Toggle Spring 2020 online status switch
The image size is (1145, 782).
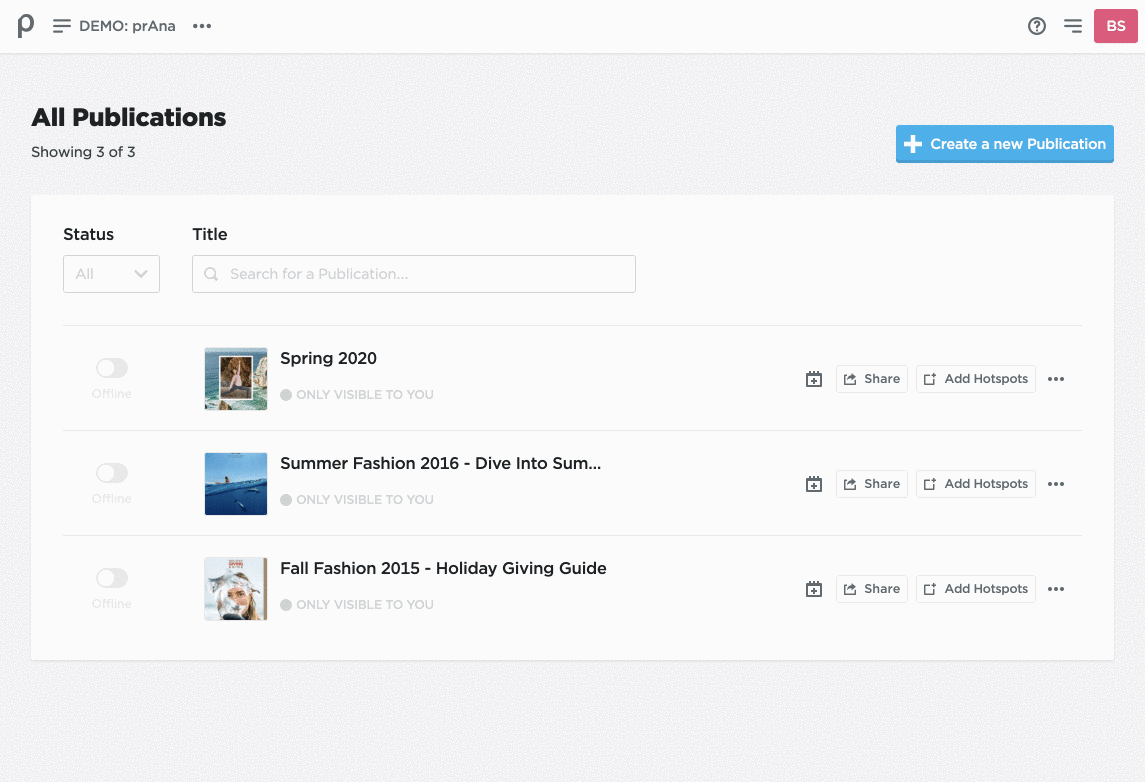(x=112, y=368)
